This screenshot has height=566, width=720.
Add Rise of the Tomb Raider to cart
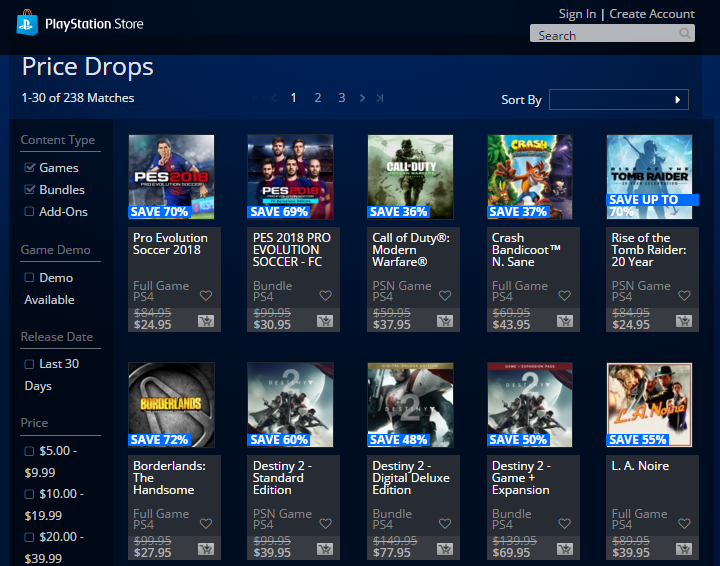tap(684, 321)
